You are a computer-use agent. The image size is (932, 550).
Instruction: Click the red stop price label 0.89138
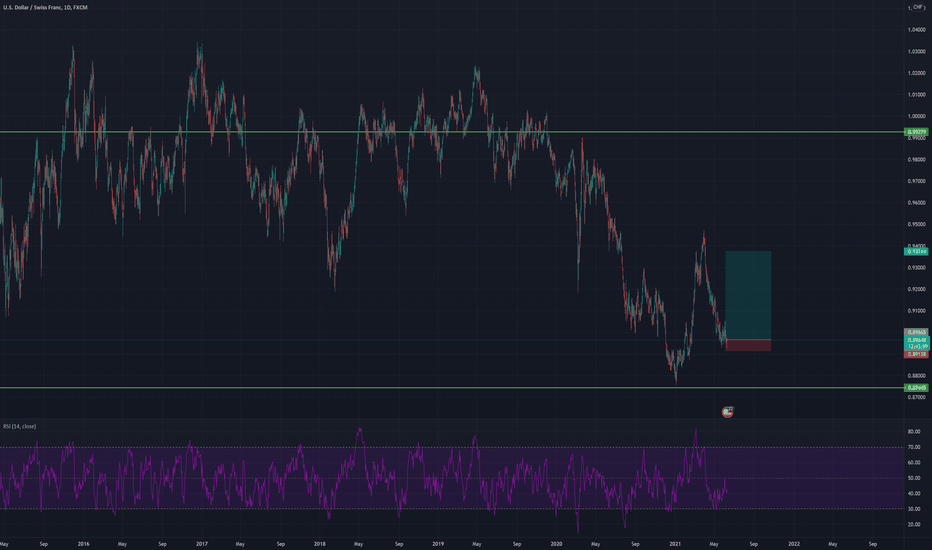coord(916,354)
